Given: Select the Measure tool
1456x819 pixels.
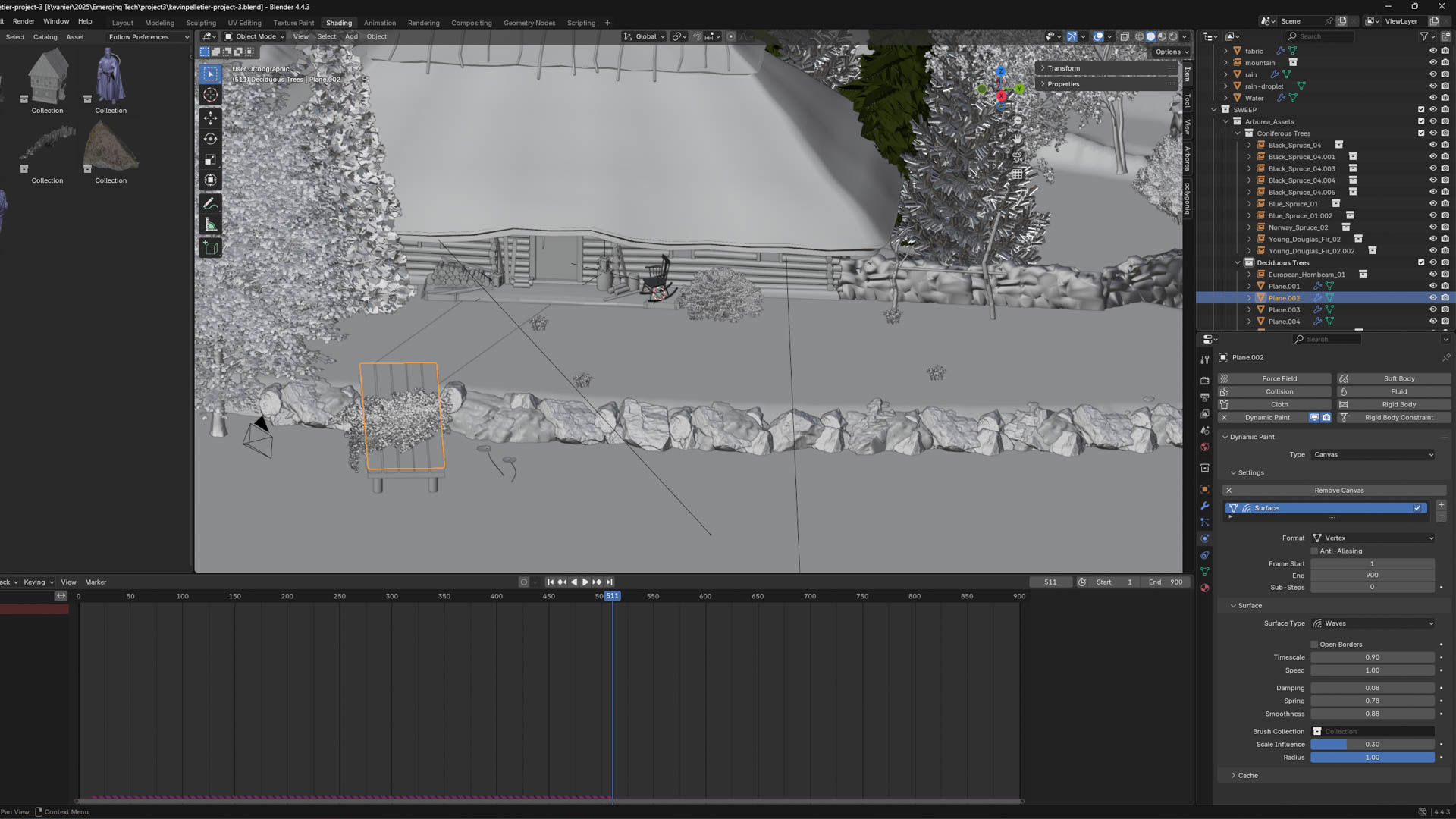Looking at the screenshot, I should click(211, 225).
